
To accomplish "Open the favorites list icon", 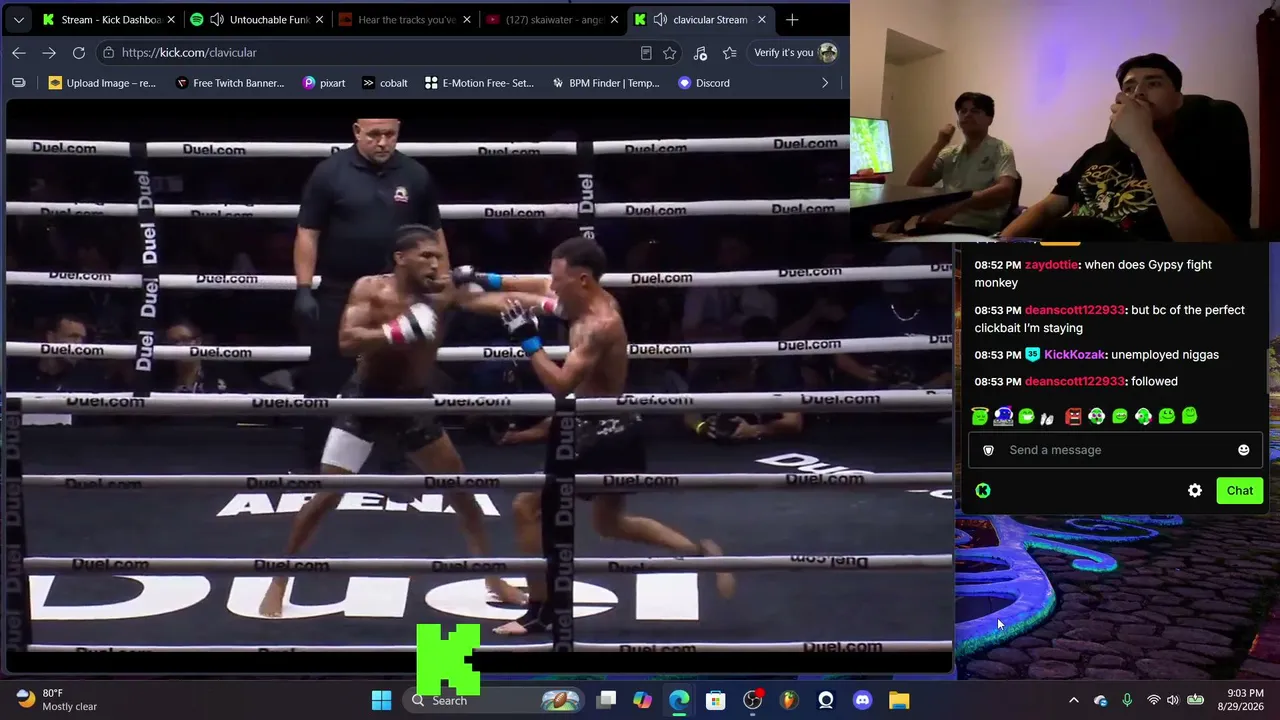I will point(730,53).
